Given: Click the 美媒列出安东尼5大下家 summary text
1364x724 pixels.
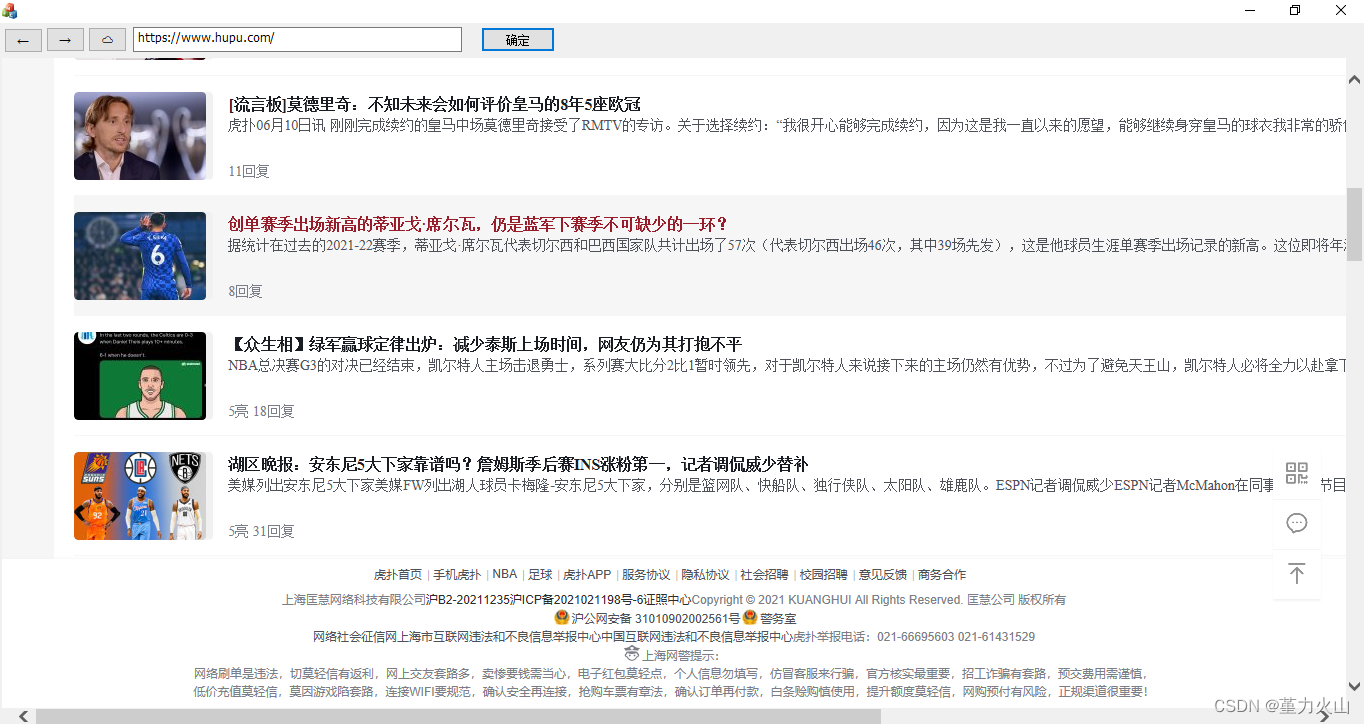Looking at the screenshot, I should point(786,485).
